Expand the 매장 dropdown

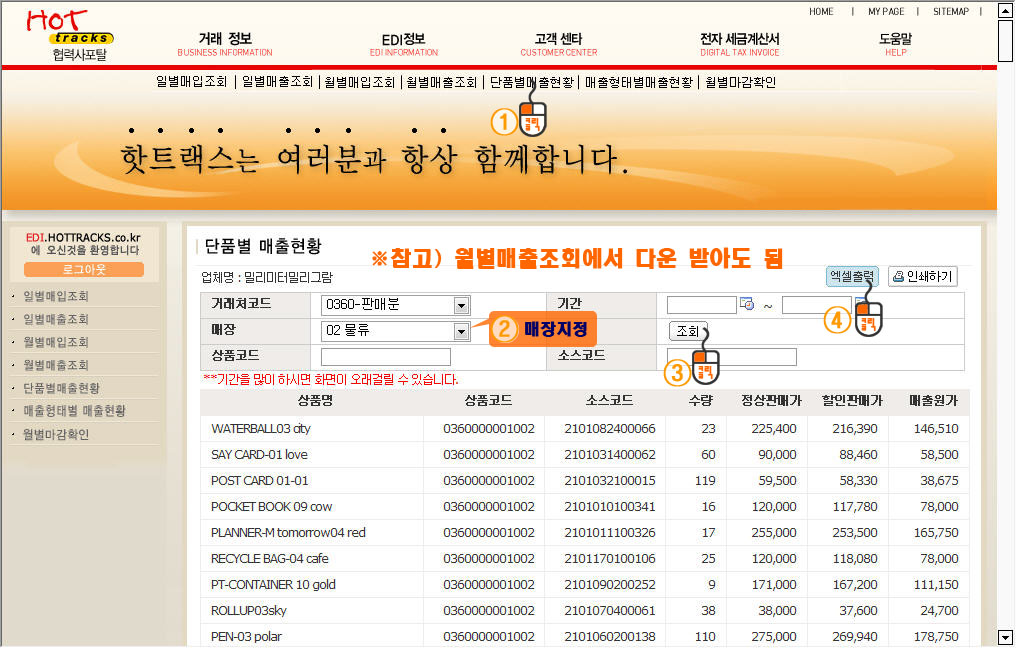point(461,331)
